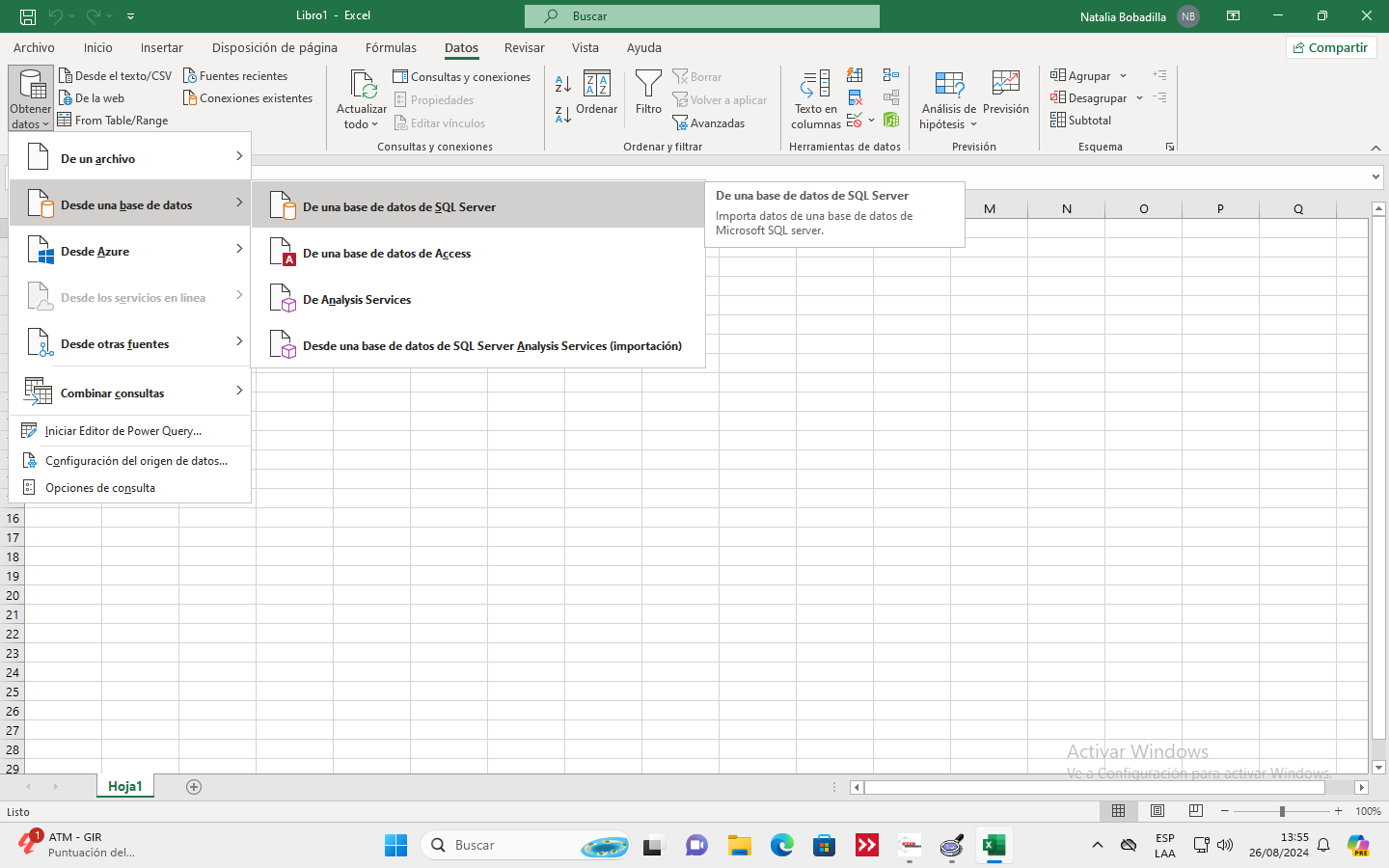Open the Previsión forecast sheet icon
This screenshot has height=868, width=1389.
tap(1005, 85)
